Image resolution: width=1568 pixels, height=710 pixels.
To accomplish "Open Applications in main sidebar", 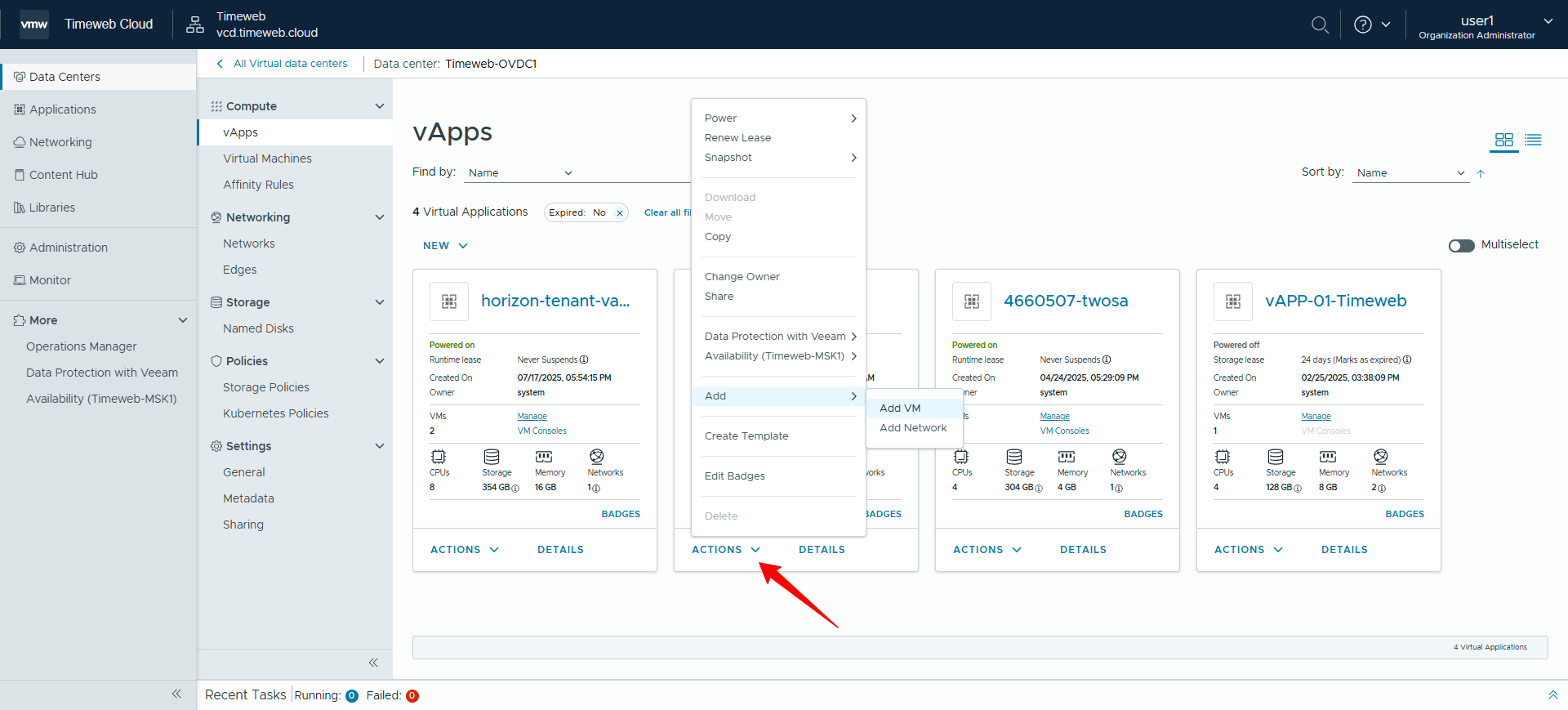I will [62, 109].
